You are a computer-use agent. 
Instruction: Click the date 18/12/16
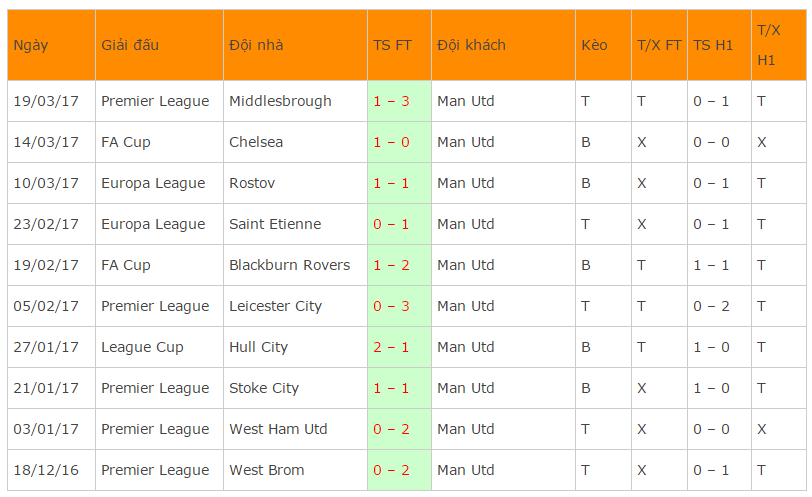pos(46,470)
